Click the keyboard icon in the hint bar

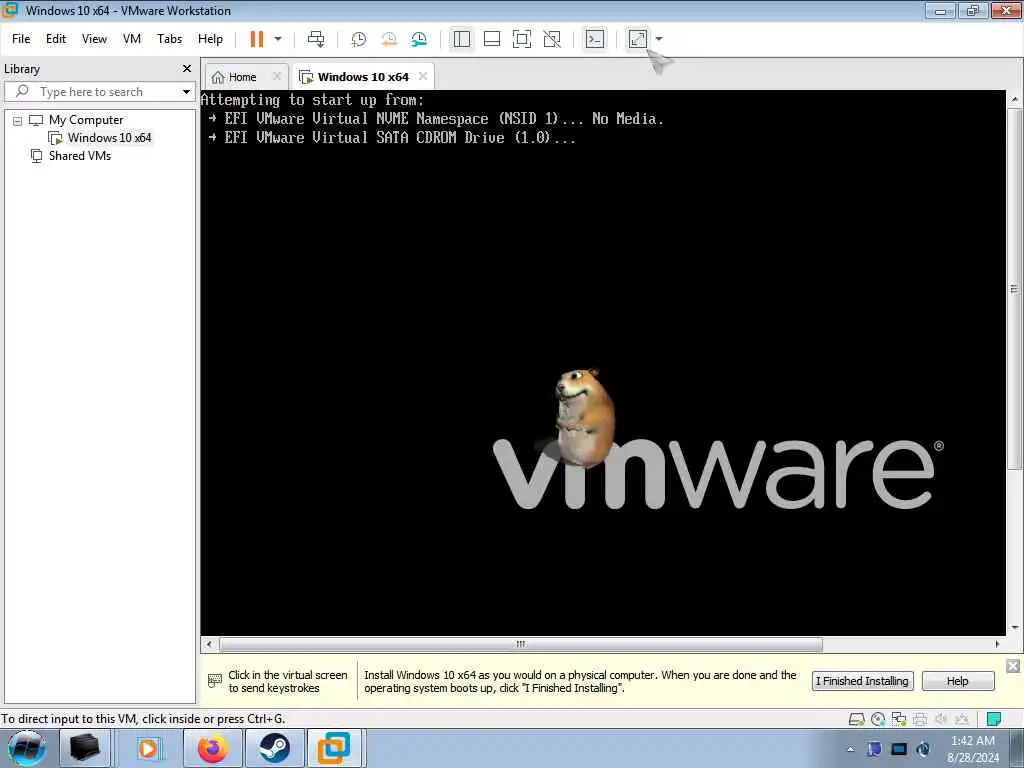tap(214, 681)
